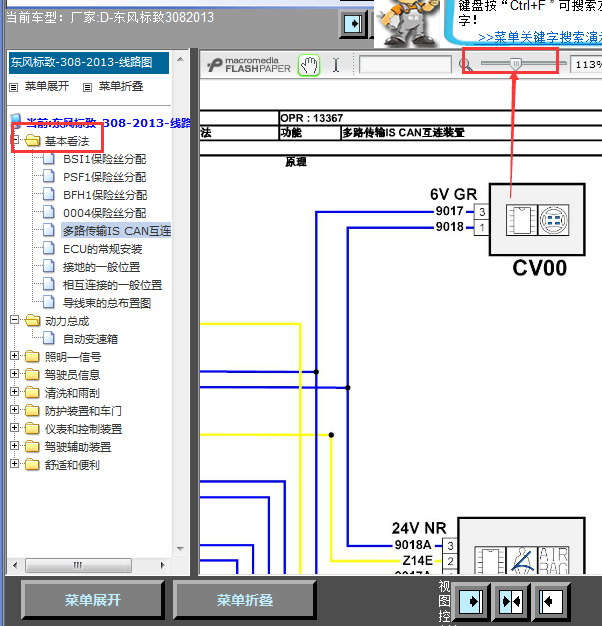602x626 pixels.
Task: Click the FlashPaper search magnifier icon
Action: 465,65
